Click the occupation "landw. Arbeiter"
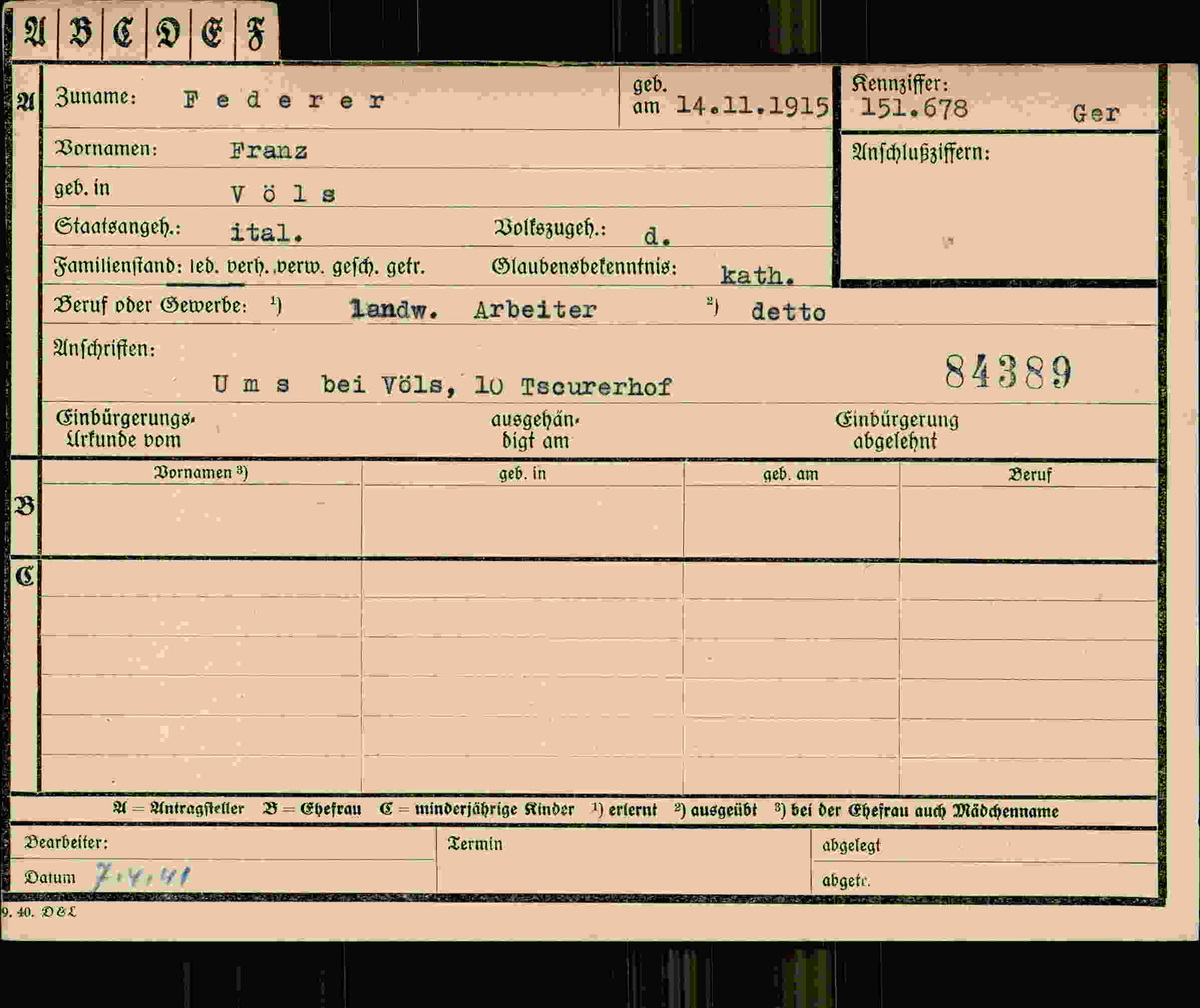1200x1008 pixels. click(473, 310)
